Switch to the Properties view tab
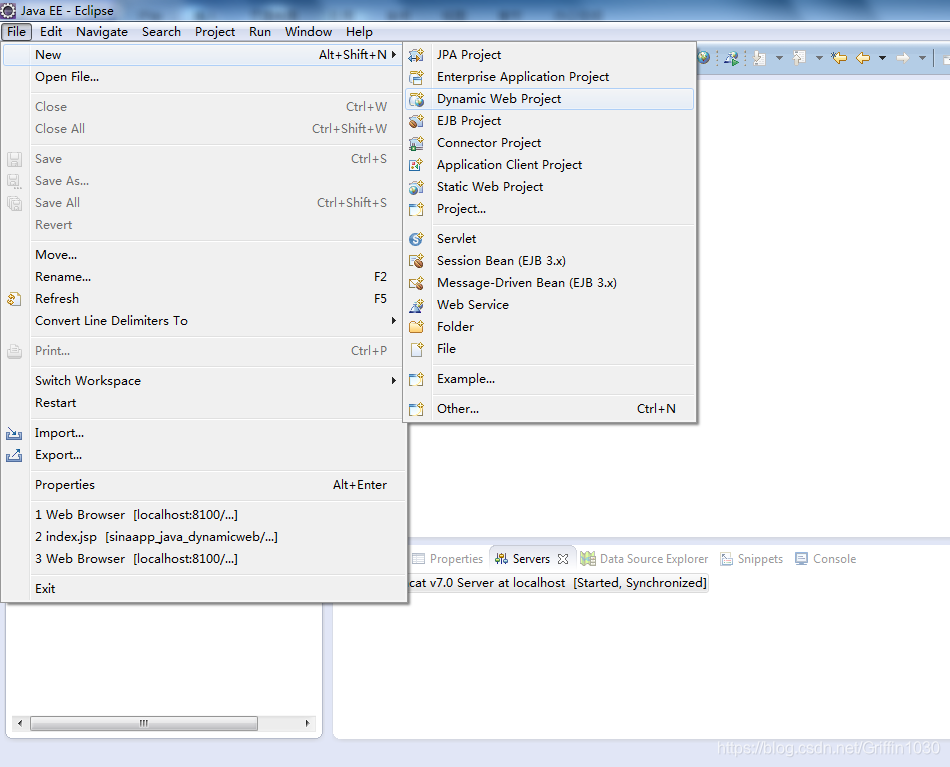Screen dimensions: 950x767 click(448, 559)
